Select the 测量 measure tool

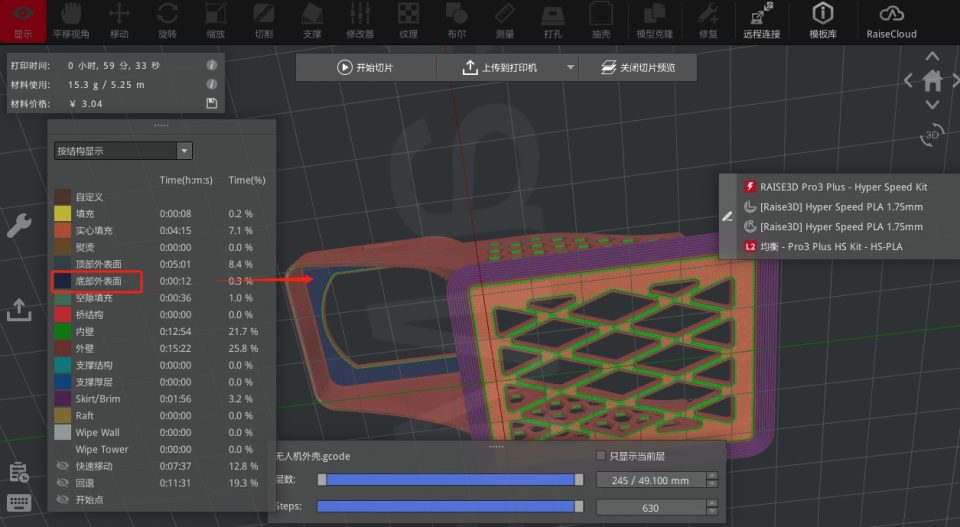click(504, 21)
